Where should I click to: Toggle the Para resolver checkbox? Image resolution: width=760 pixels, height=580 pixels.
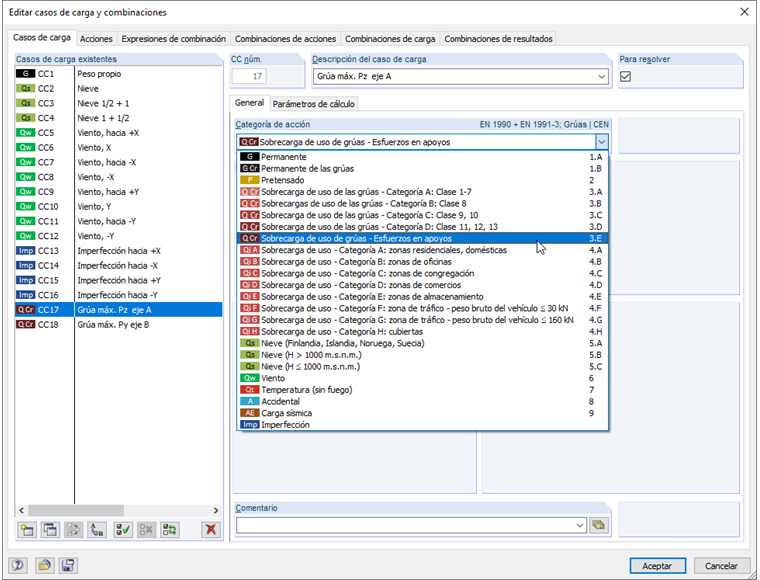coord(625,77)
